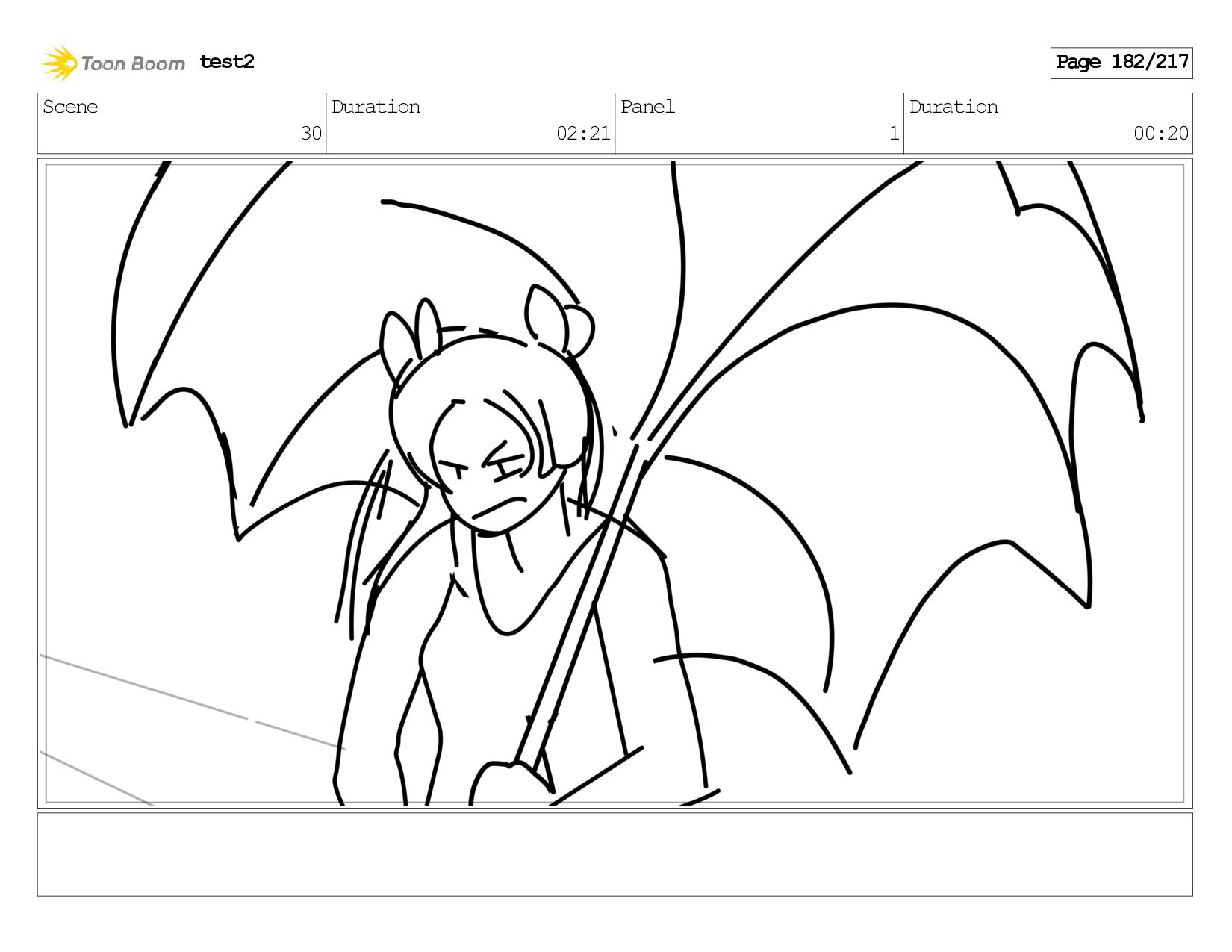The width and height of the screenshot is (1232, 952).
Task: Click the empty notes box below panel
Action: pyautogui.click(x=615, y=854)
